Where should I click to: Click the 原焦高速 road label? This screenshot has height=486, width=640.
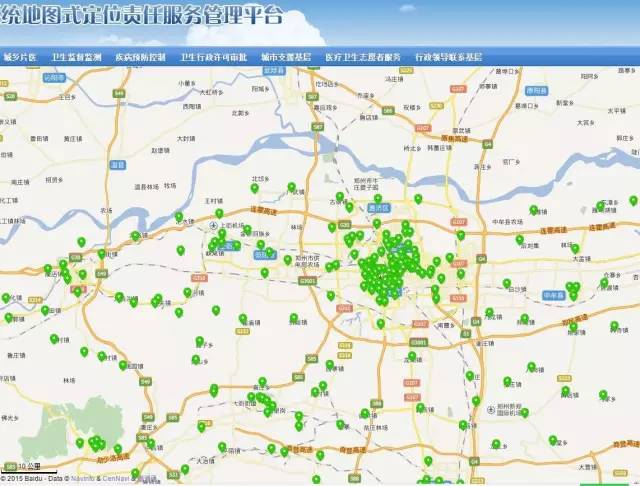pos(454,139)
